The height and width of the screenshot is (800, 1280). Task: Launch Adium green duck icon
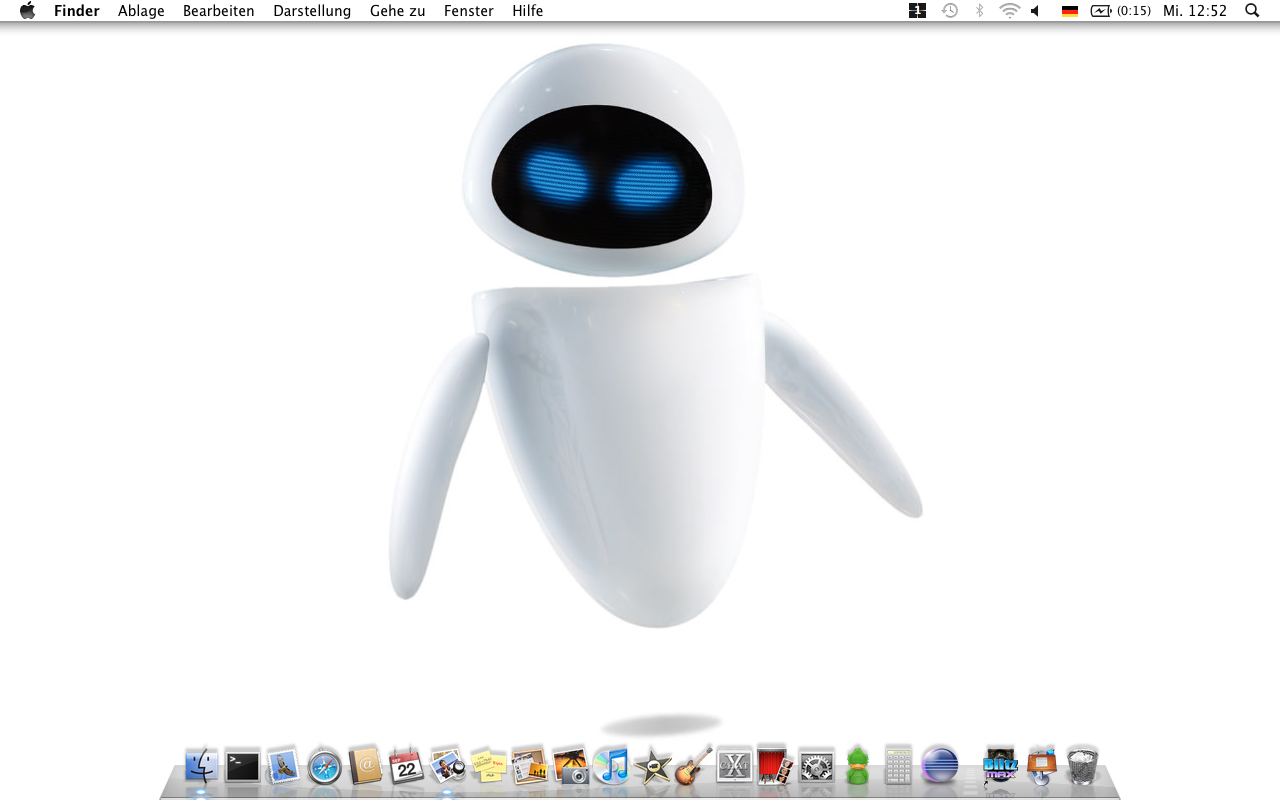point(857,766)
